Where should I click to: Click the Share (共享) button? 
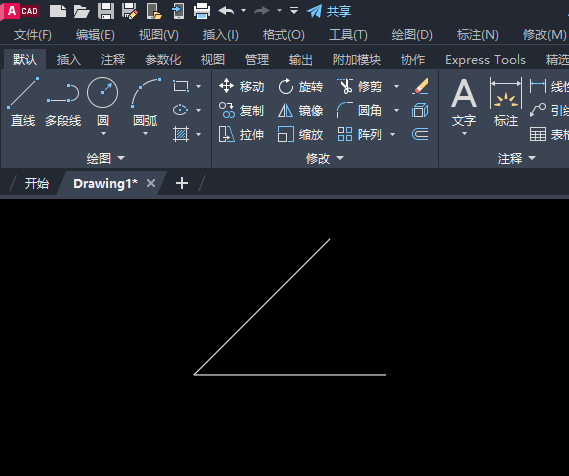tap(329, 11)
